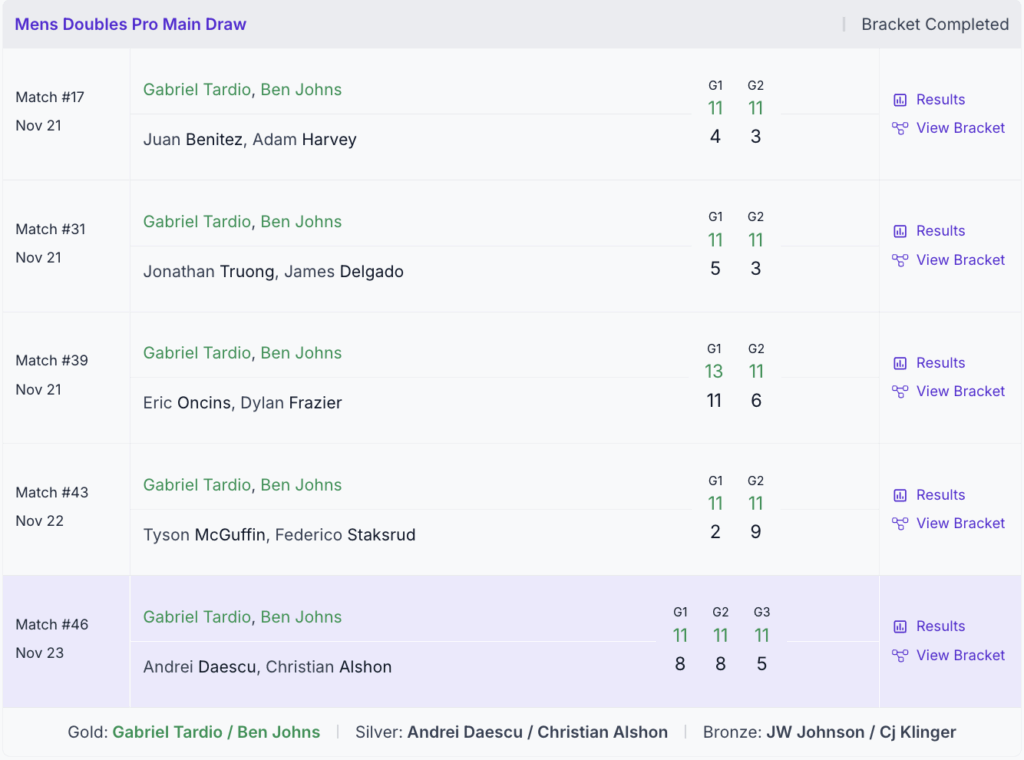Click the bracket icon for Match #43

point(900,523)
